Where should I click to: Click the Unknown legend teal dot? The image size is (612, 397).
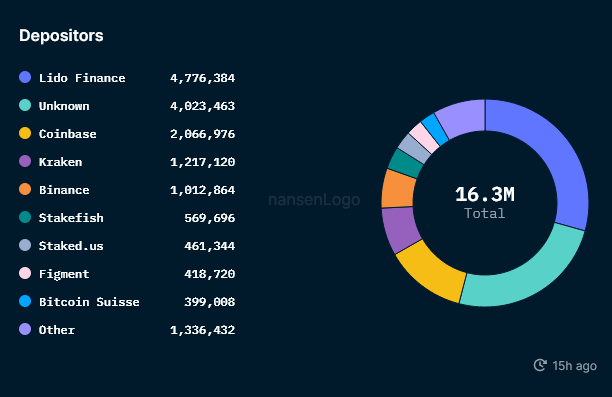pos(25,105)
